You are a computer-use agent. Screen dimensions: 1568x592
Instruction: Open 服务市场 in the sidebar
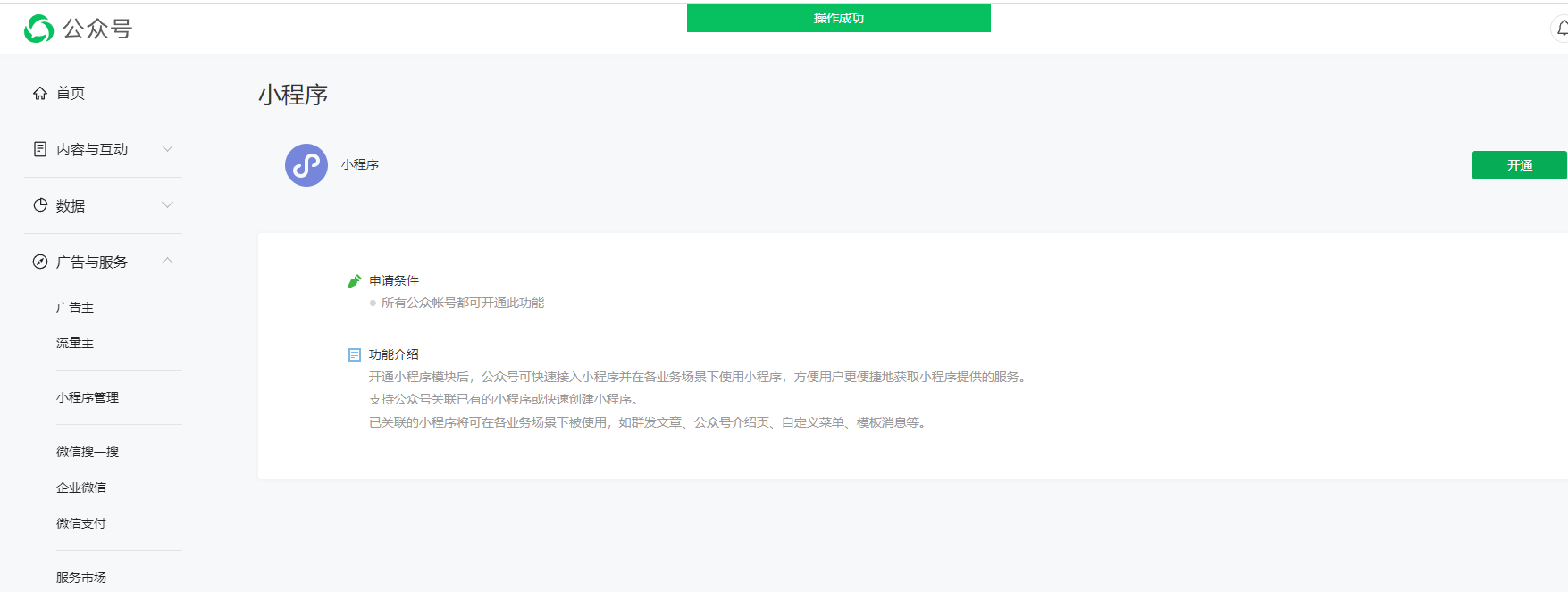(x=81, y=578)
